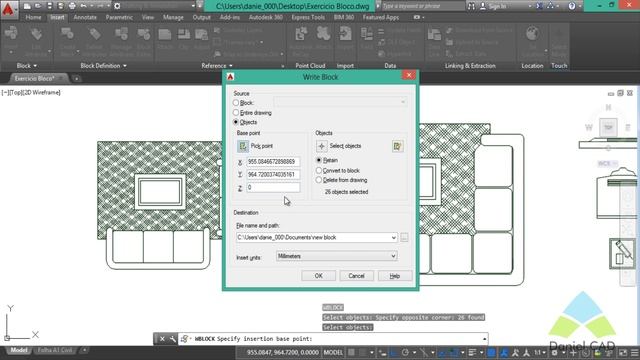Click the polar tracking icon in status bar

(405, 353)
